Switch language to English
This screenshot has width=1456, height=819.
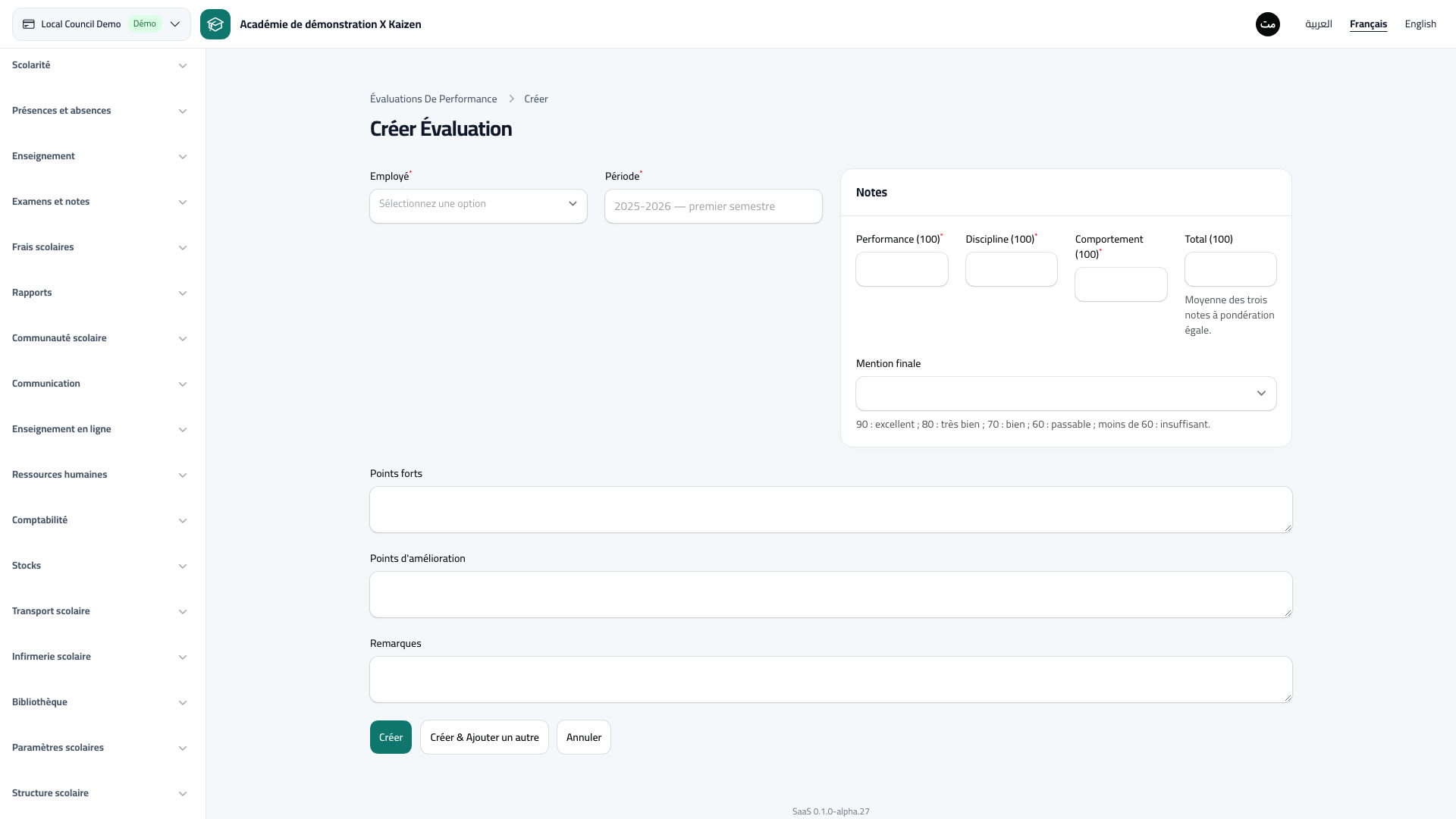(x=1420, y=24)
